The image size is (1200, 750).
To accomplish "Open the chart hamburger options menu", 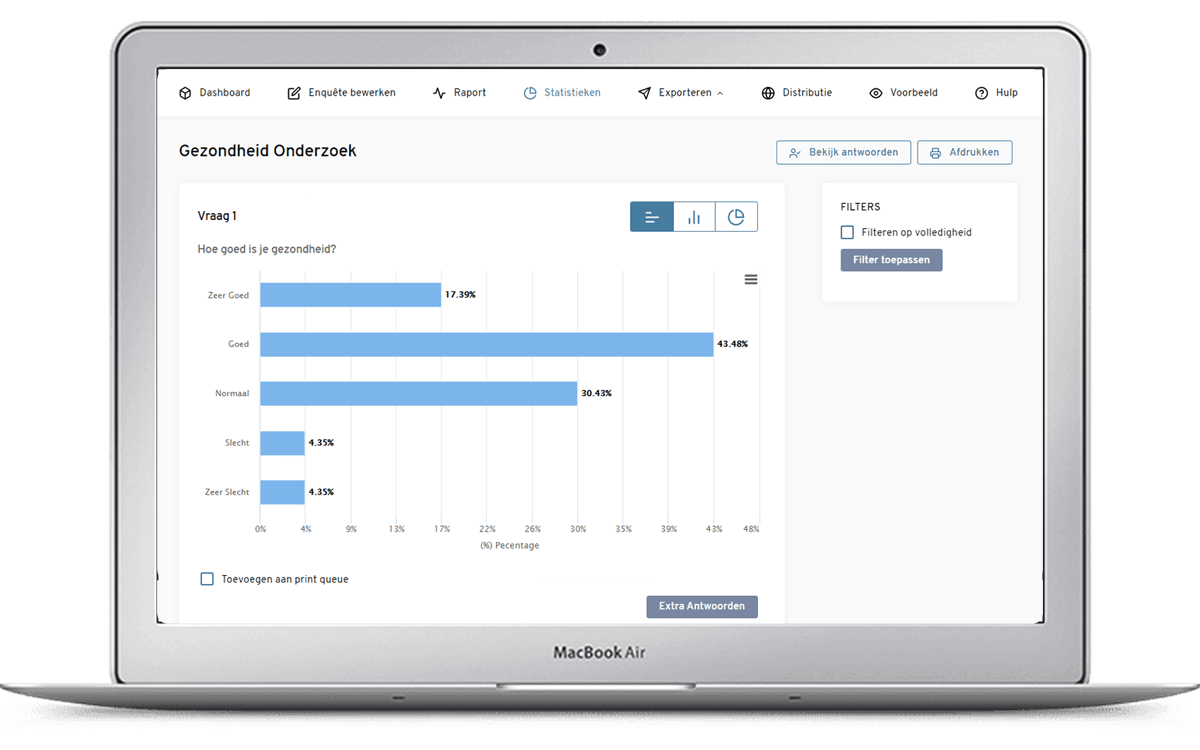I will coord(751,280).
